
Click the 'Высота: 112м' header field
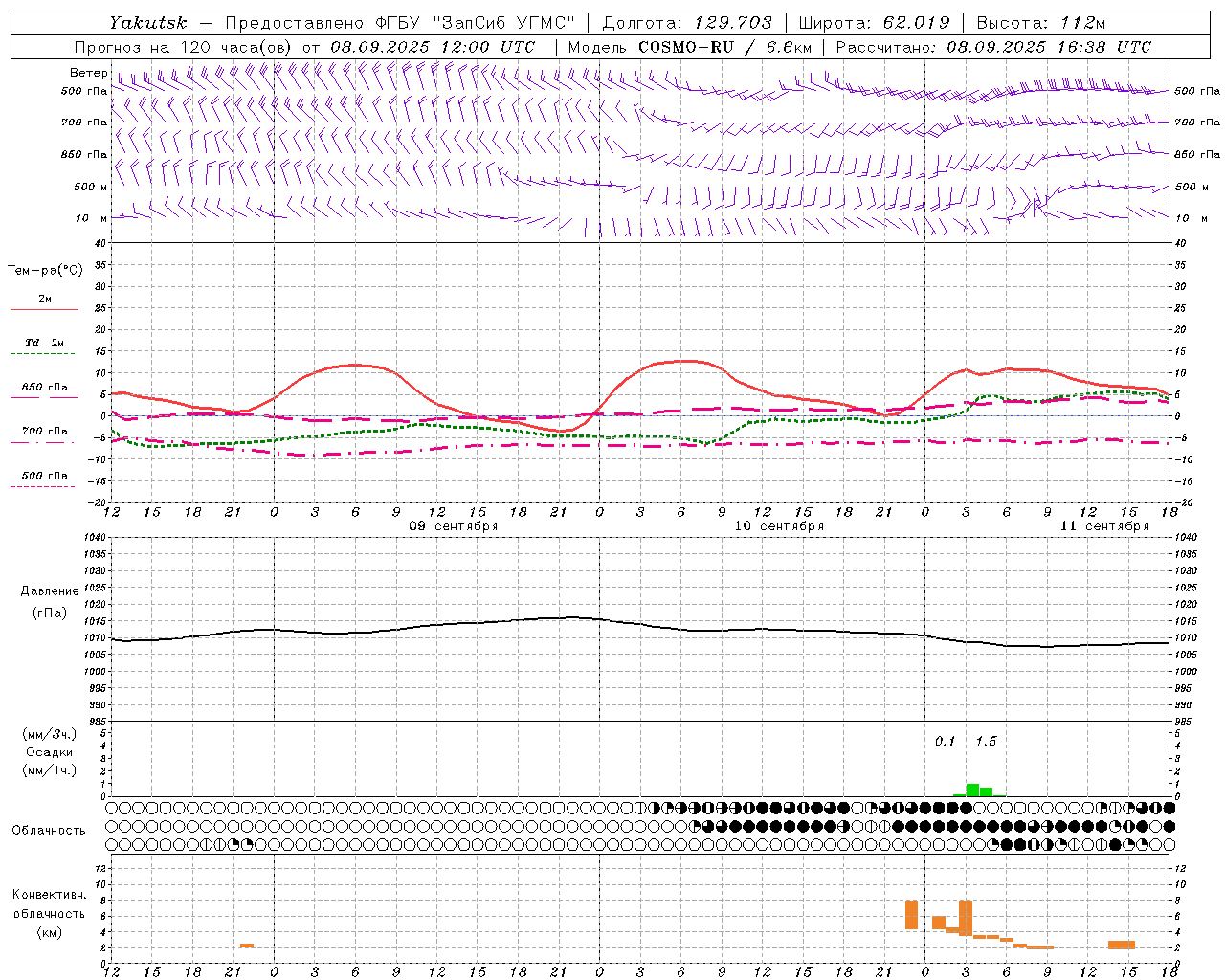point(1041,23)
